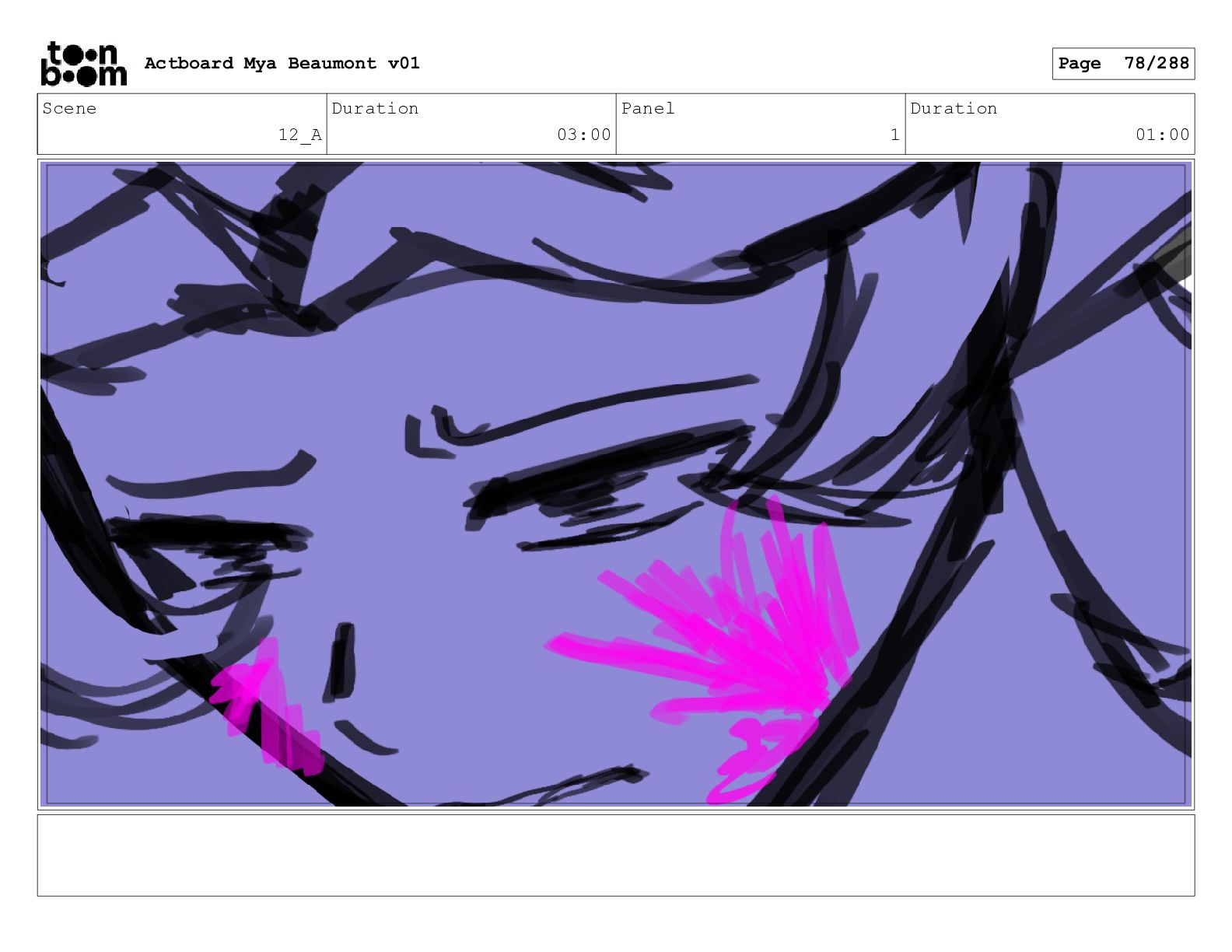Click the panel duration value '01:00'
The height and width of the screenshot is (952, 1232).
[x=1163, y=135]
